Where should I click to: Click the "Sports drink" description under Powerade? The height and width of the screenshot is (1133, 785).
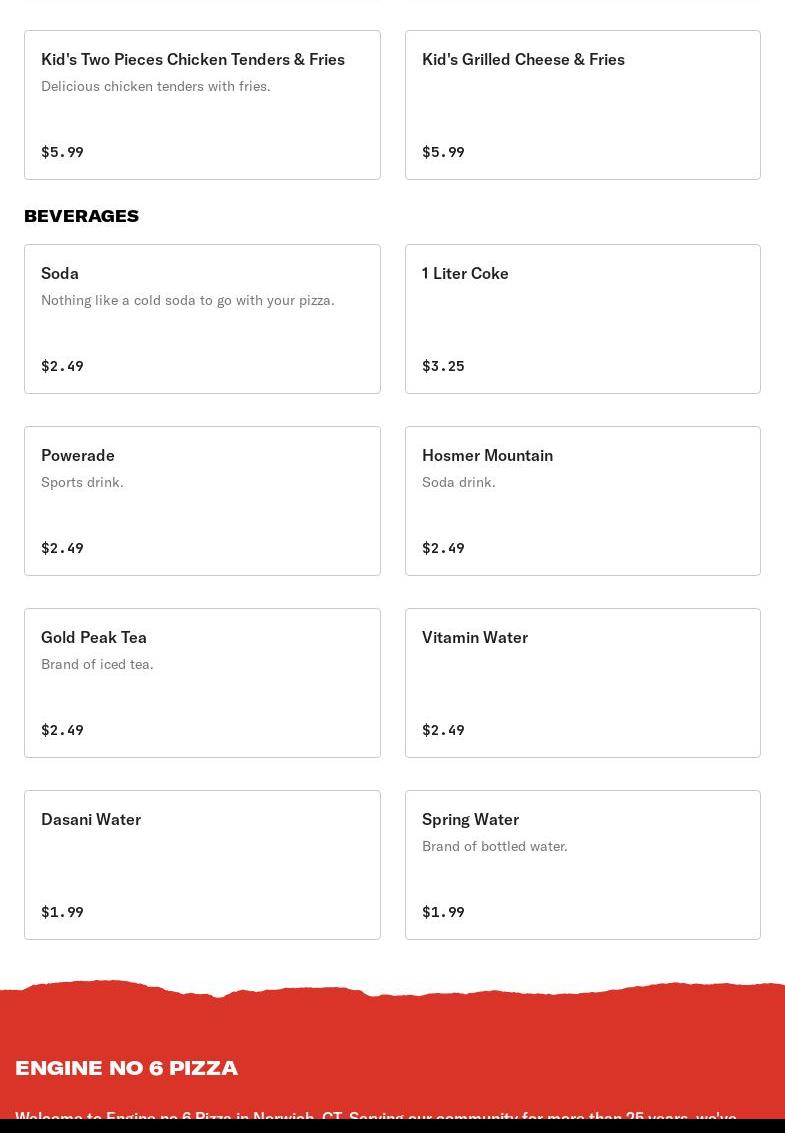[82, 482]
